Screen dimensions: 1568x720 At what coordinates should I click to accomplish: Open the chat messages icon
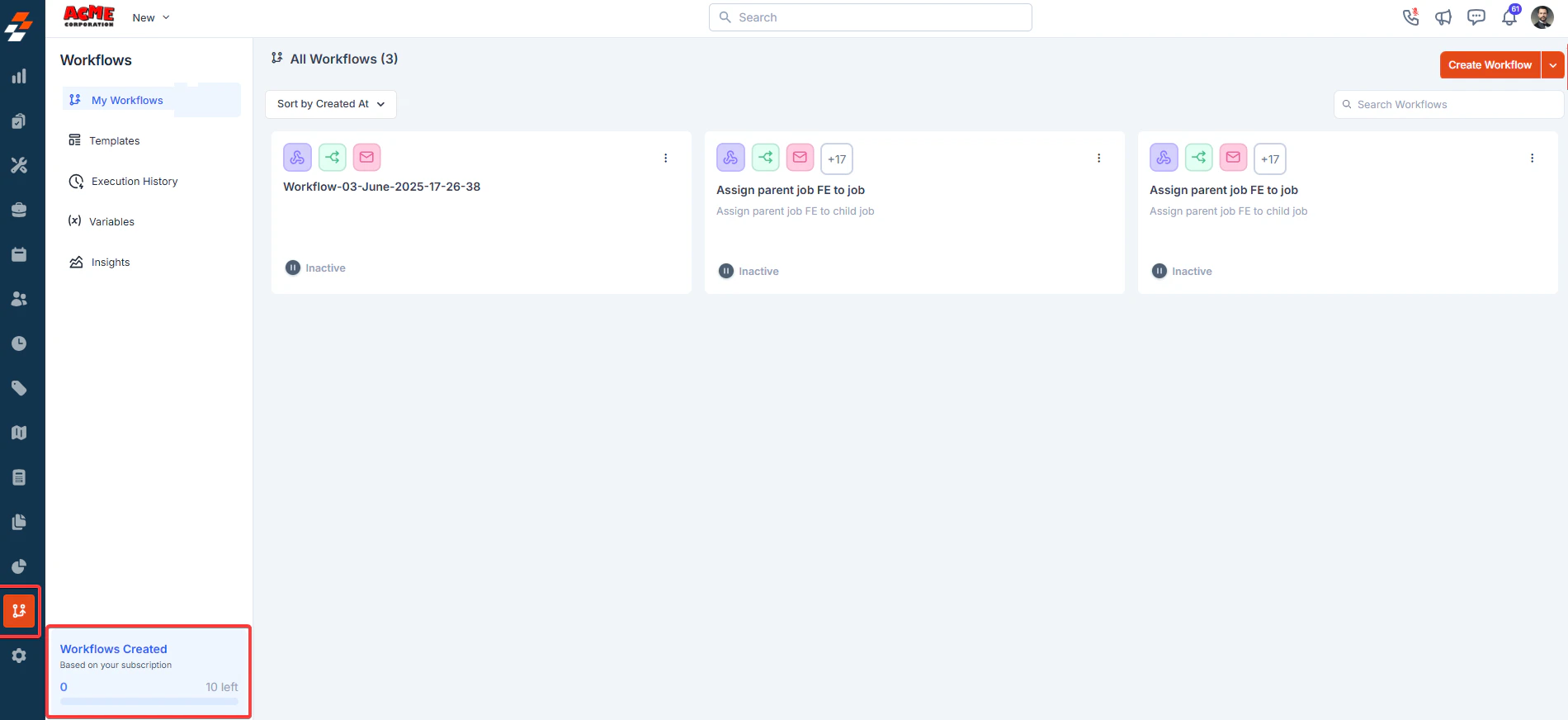point(1476,17)
